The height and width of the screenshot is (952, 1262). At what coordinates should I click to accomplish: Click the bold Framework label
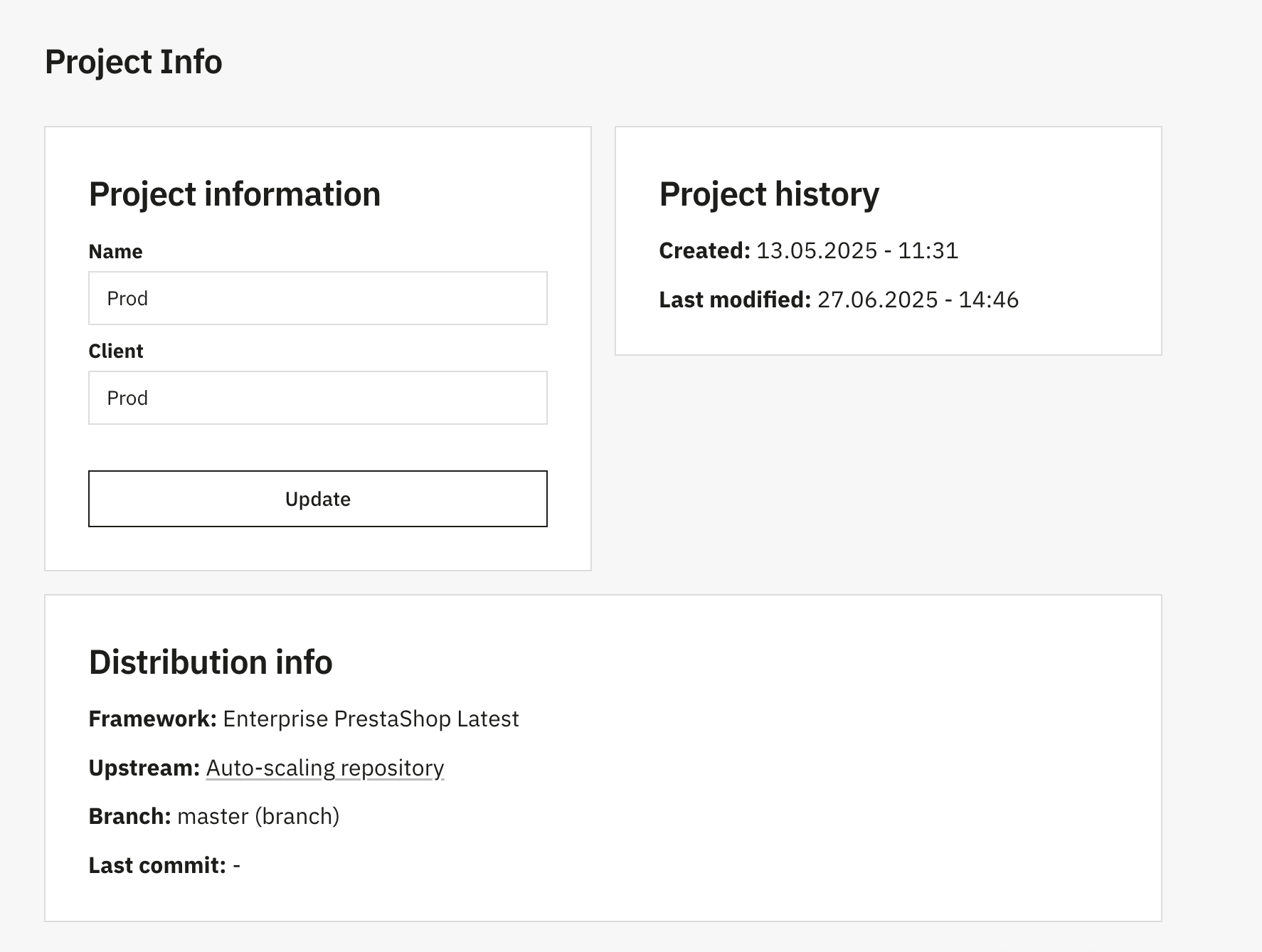(x=152, y=719)
